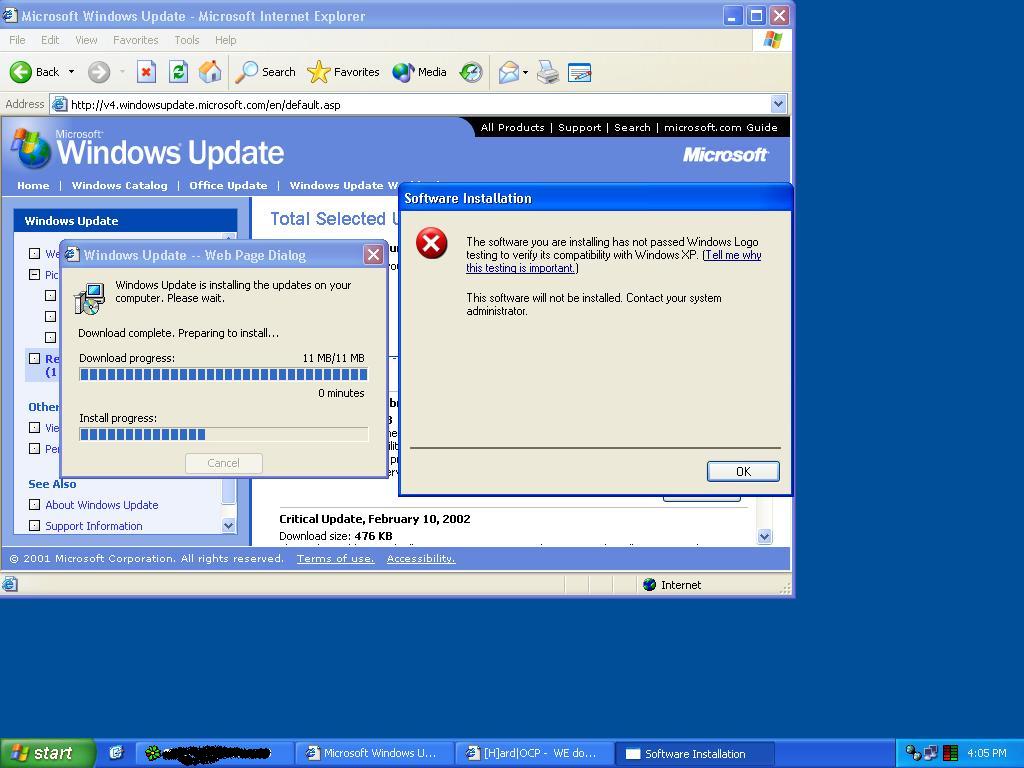Click the Address bar URL field
Viewport: 1024px width, 768px height.
point(418,104)
